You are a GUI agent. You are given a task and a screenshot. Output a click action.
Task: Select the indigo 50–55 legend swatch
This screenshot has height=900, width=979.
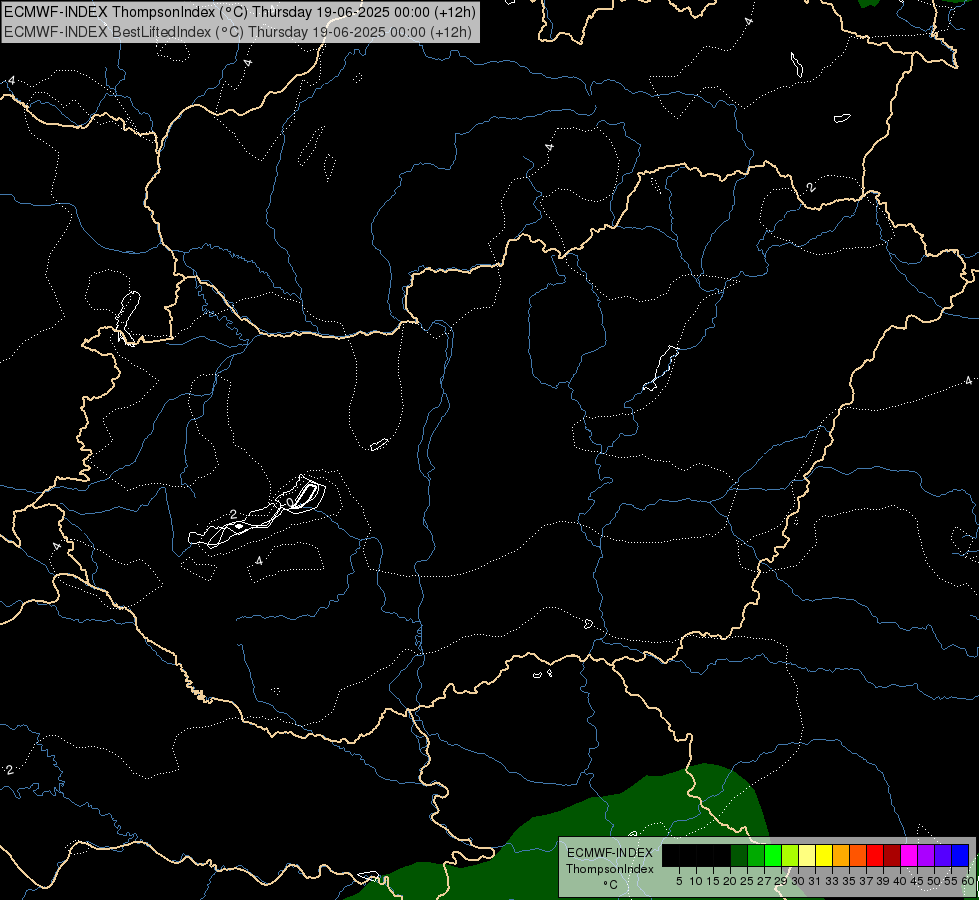tap(943, 855)
